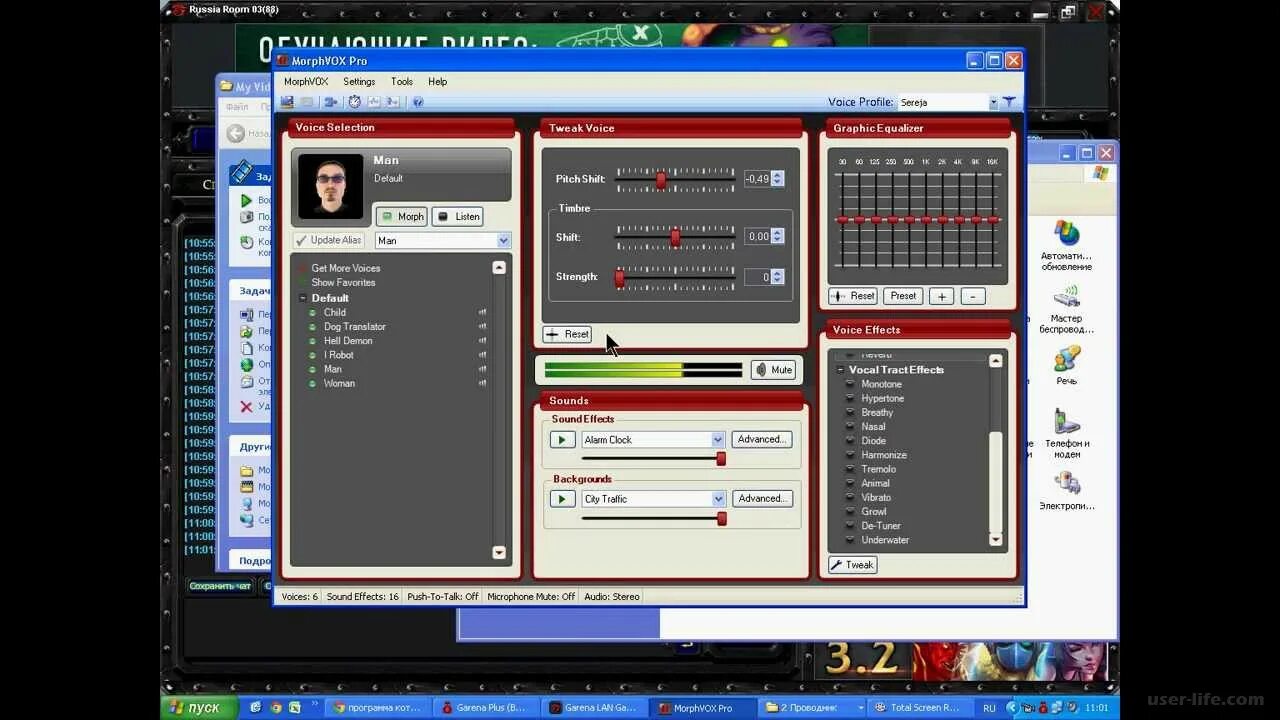The height and width of the screenshot is (720, 1280).
Task: Click the stopwatch icon in the MorphVOX toolbar
Action: click(354, 102)
